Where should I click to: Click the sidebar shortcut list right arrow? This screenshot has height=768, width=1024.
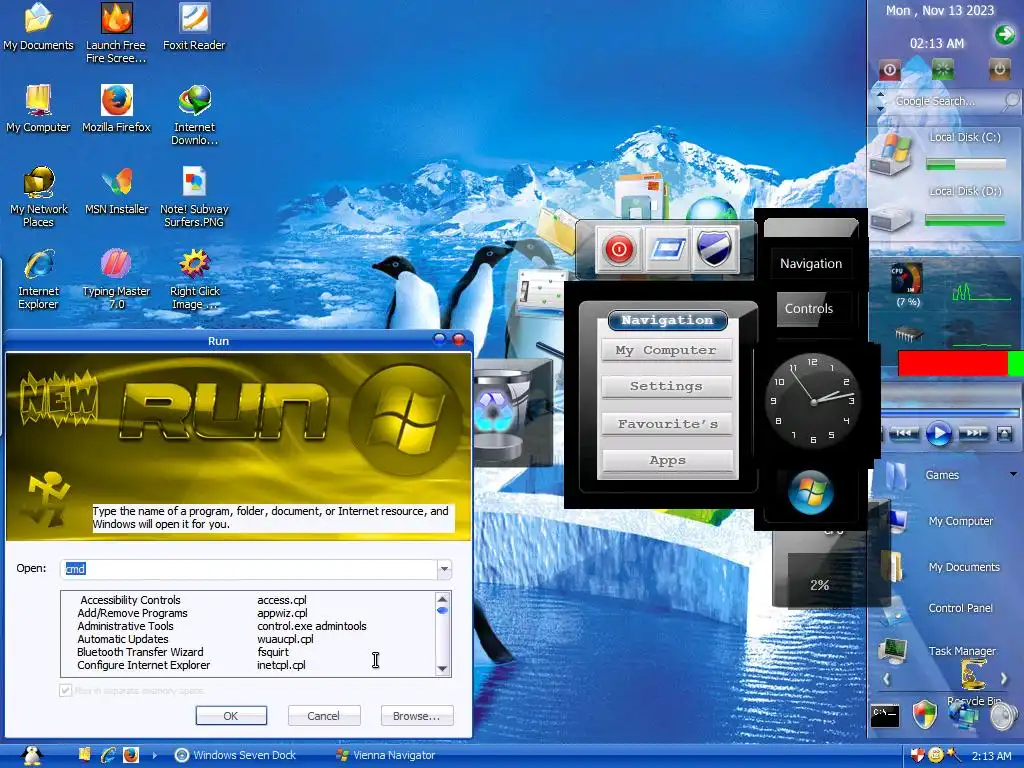pyautogui.click(x=1004, y=679)
